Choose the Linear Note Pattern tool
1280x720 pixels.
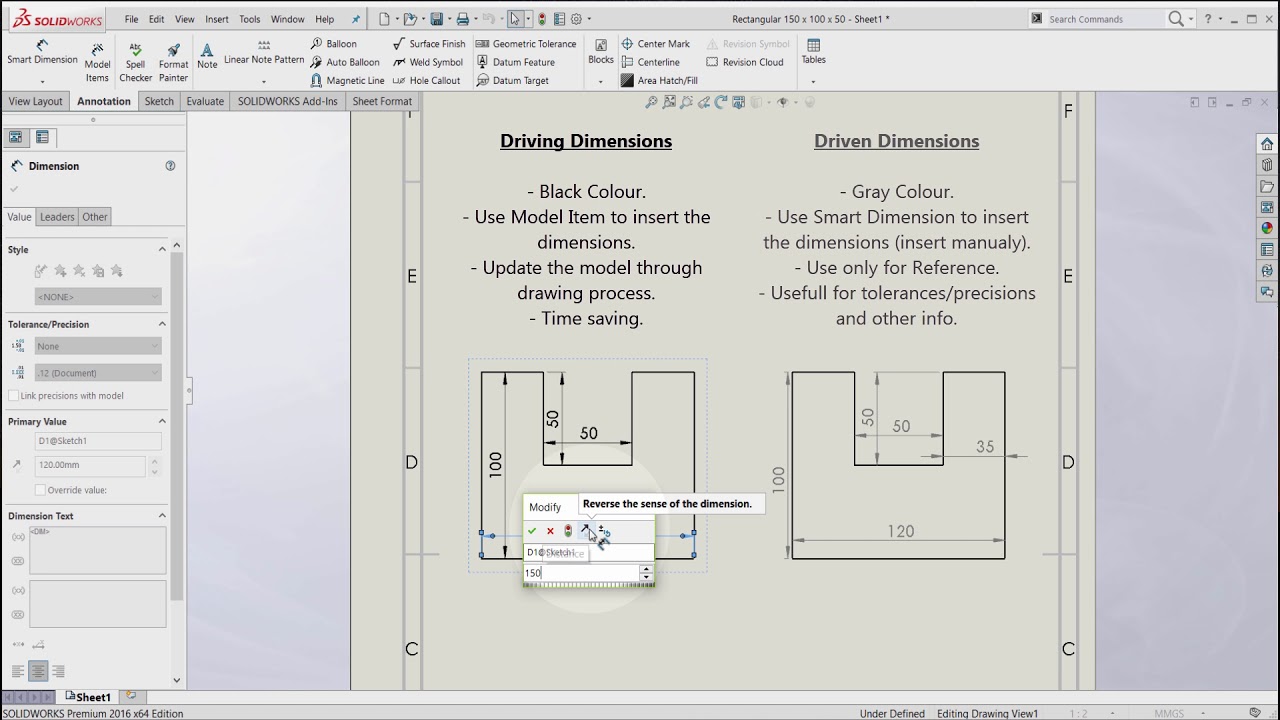pyautogui.click(x=264, y=53)
